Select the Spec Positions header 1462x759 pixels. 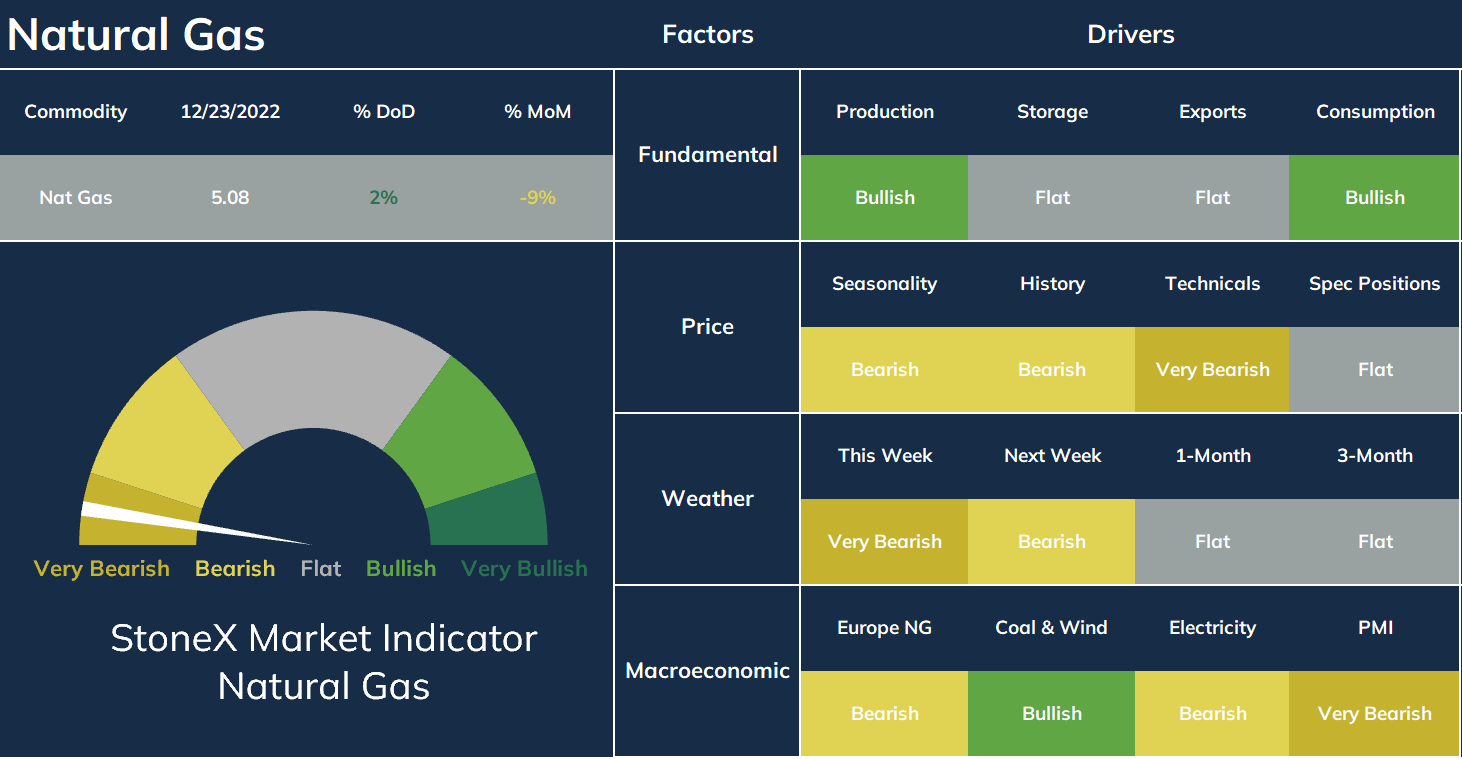(x=1375, y=283)
